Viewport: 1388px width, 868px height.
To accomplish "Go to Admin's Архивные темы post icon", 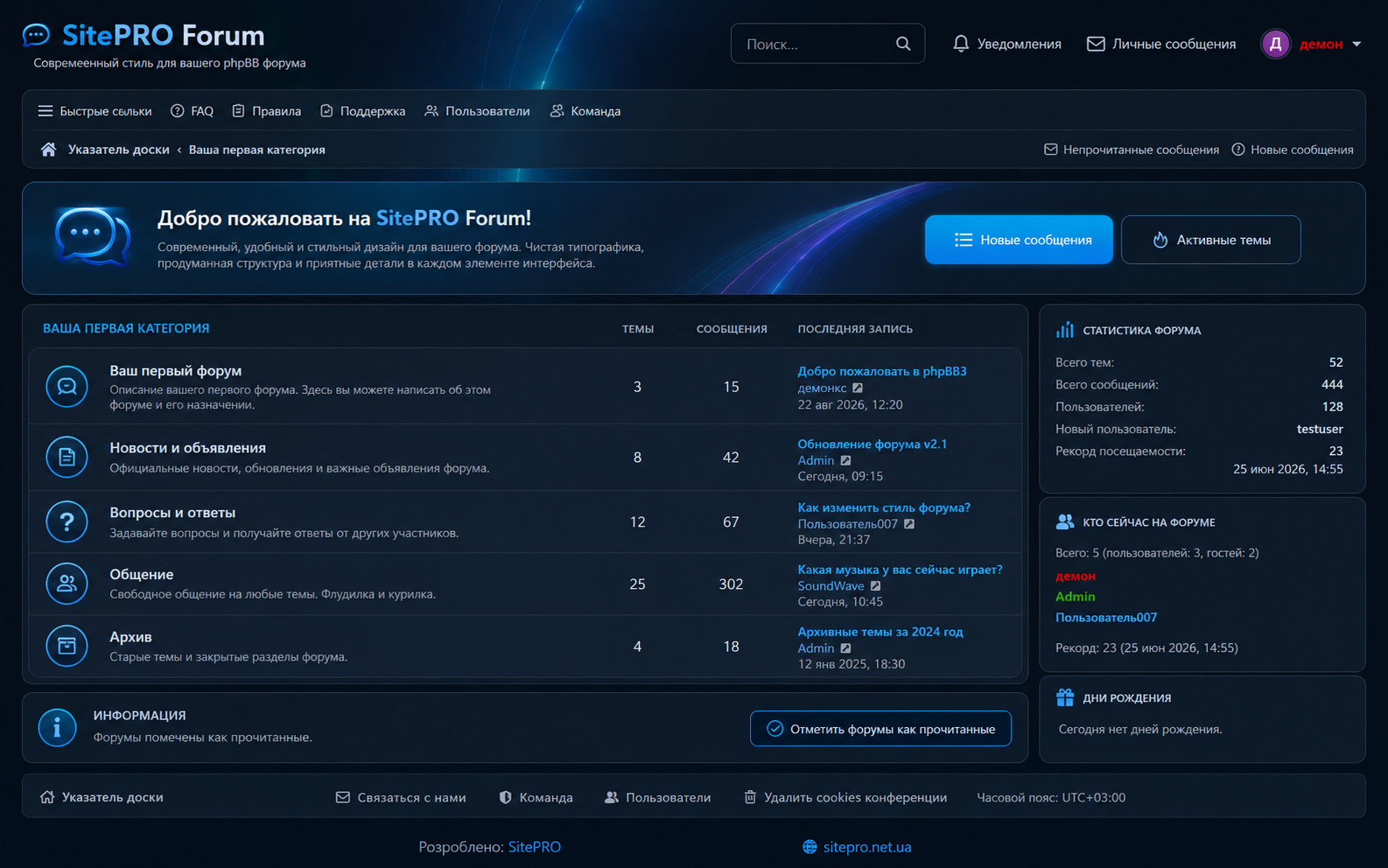I will tap(845, 648).
